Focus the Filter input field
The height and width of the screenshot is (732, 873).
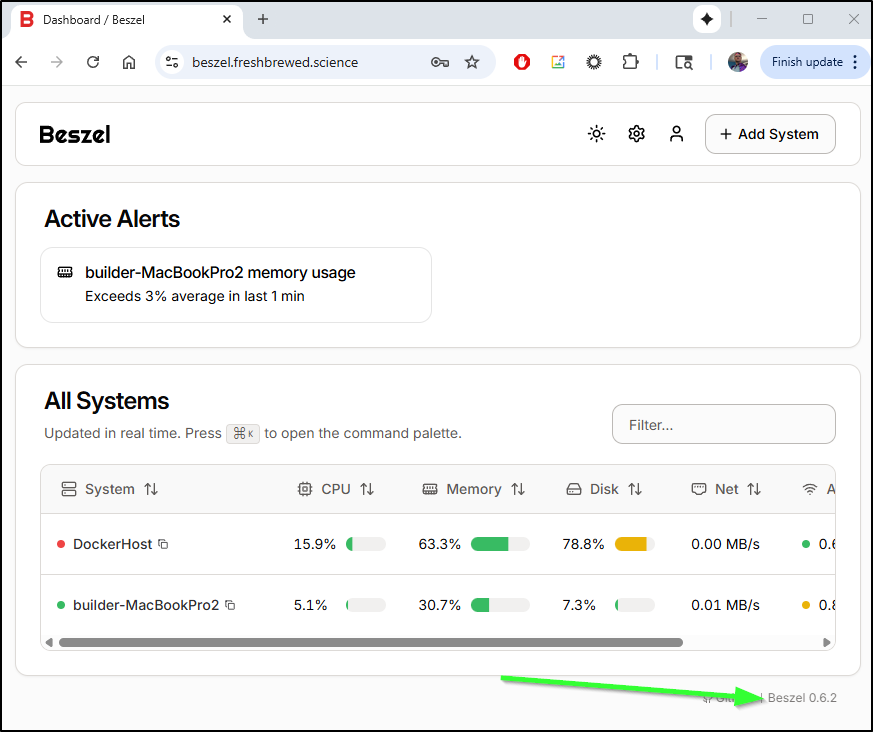point(723,425)
